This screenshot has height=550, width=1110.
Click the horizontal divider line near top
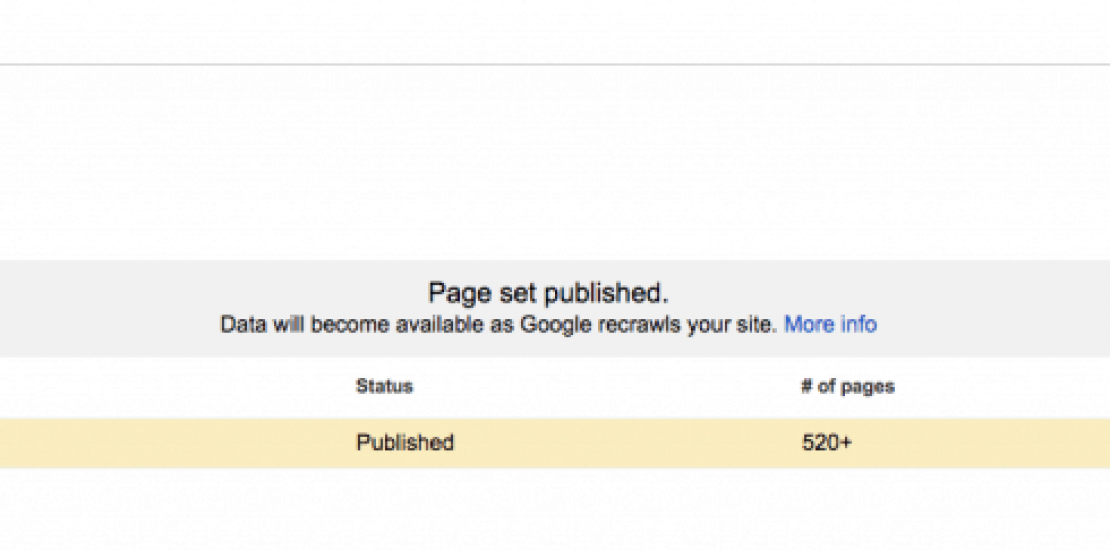[555, 65]
